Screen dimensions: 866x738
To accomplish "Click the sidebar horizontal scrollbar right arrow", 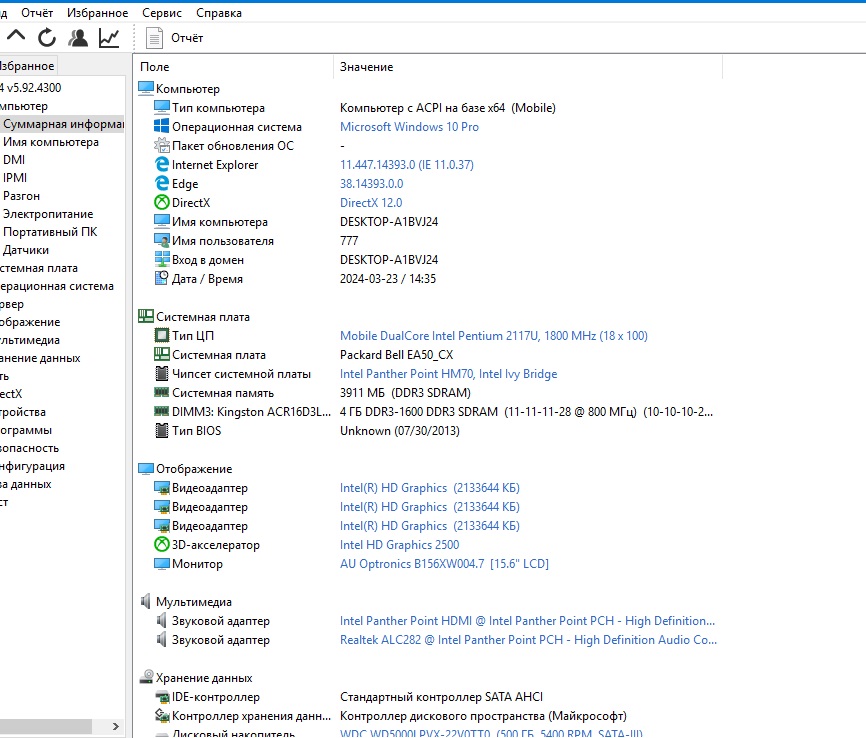I will [x=118, y=727].
